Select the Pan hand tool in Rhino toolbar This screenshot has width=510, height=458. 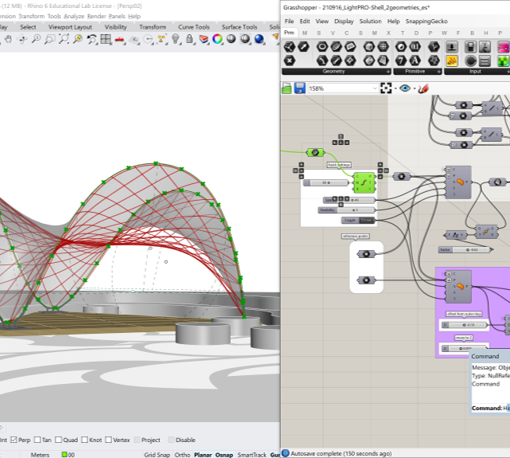point(8,39)
